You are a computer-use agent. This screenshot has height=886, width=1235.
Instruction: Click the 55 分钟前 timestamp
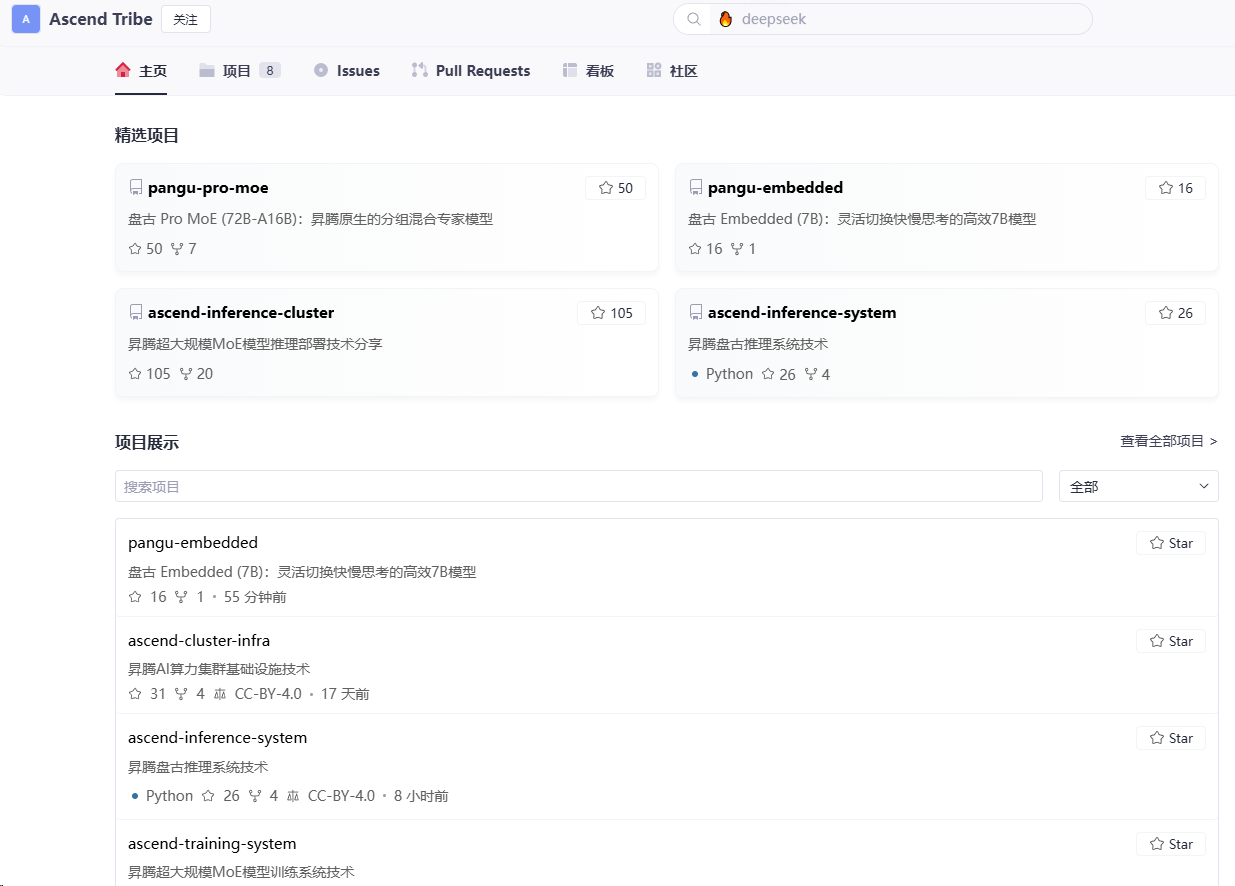tap(255, 597)
